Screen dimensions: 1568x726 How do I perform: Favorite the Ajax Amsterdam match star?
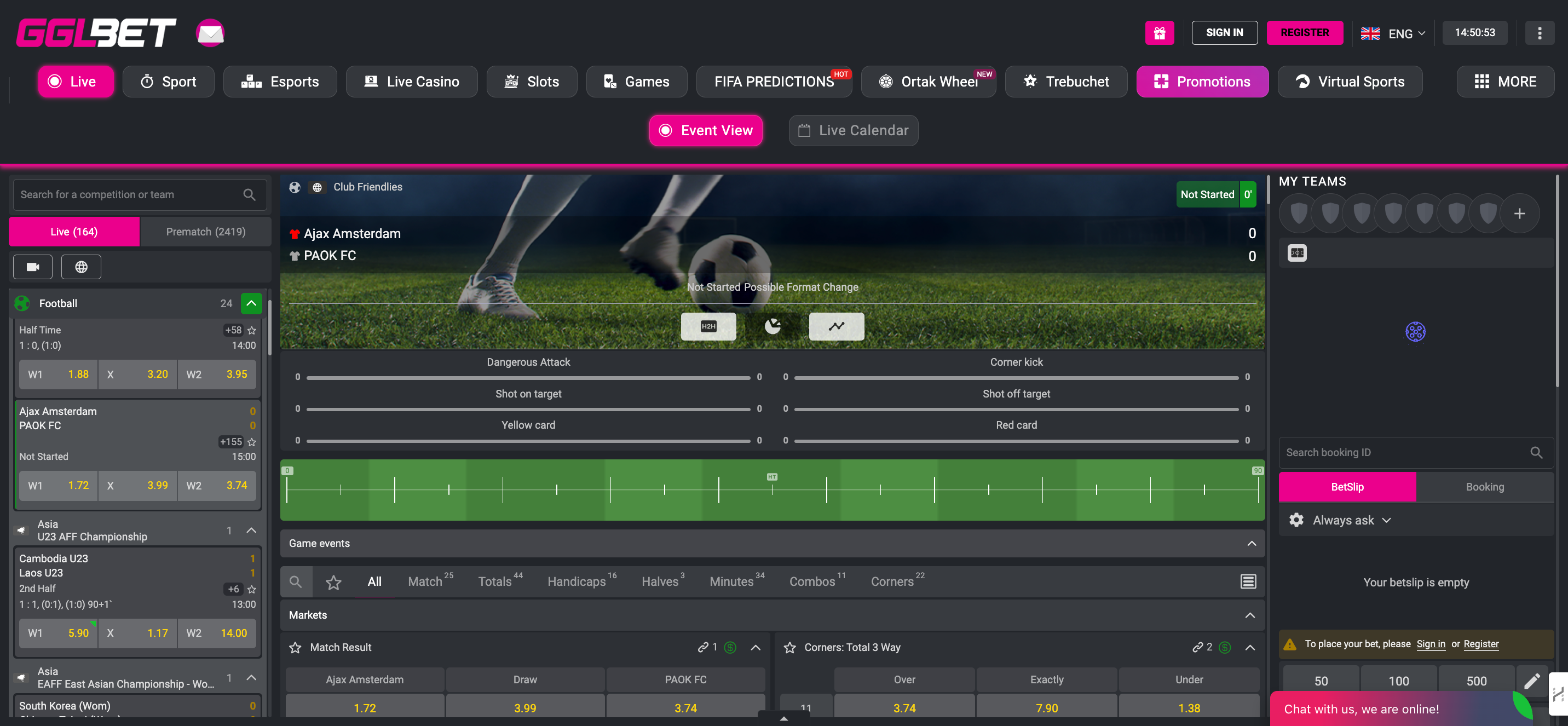click(252, 442)
